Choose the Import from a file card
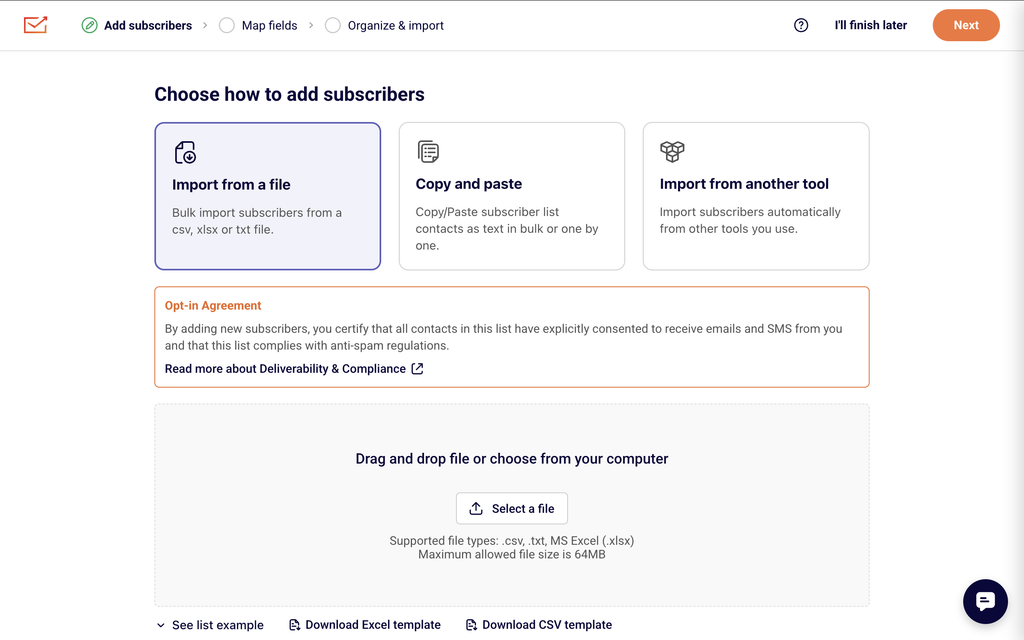 pos(268,196)
